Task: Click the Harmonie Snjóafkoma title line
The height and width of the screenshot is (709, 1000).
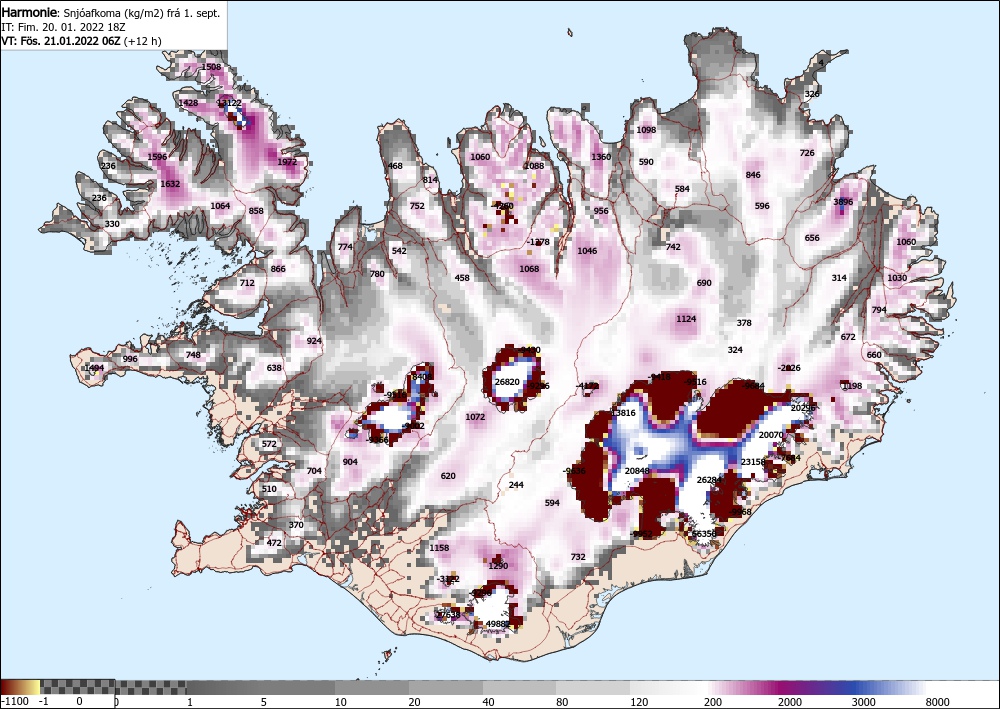Action: pyautogui.click(x=111, y=13)
